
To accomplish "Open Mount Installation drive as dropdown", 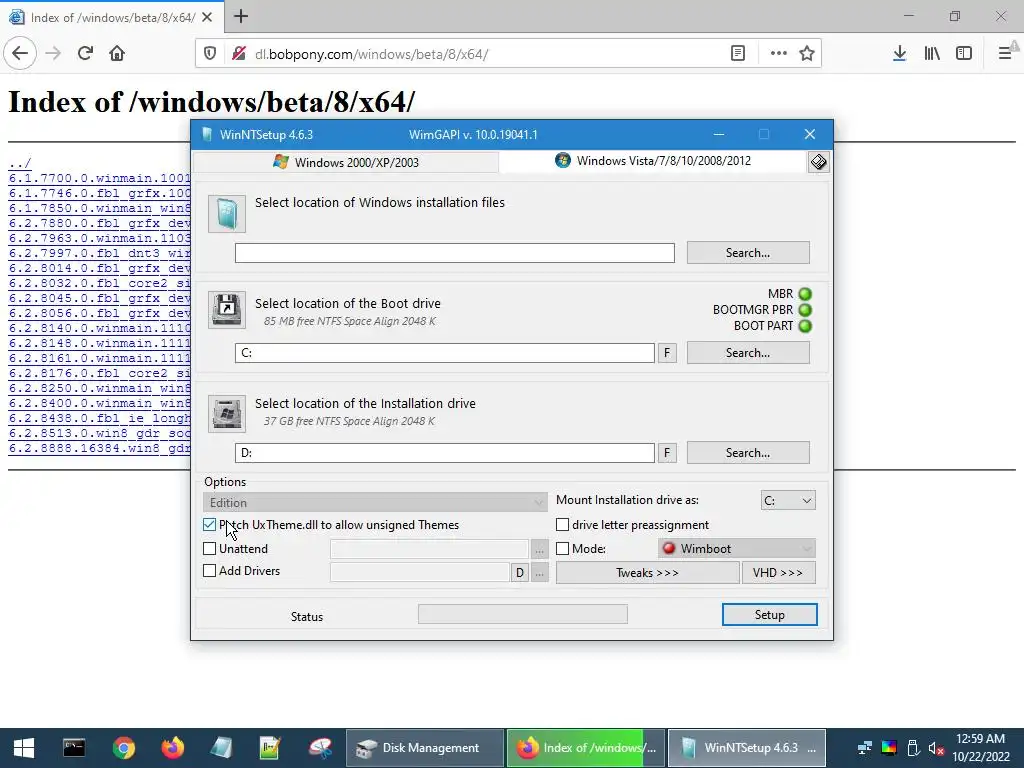I will pyautogui.click(x=788, y=501).
